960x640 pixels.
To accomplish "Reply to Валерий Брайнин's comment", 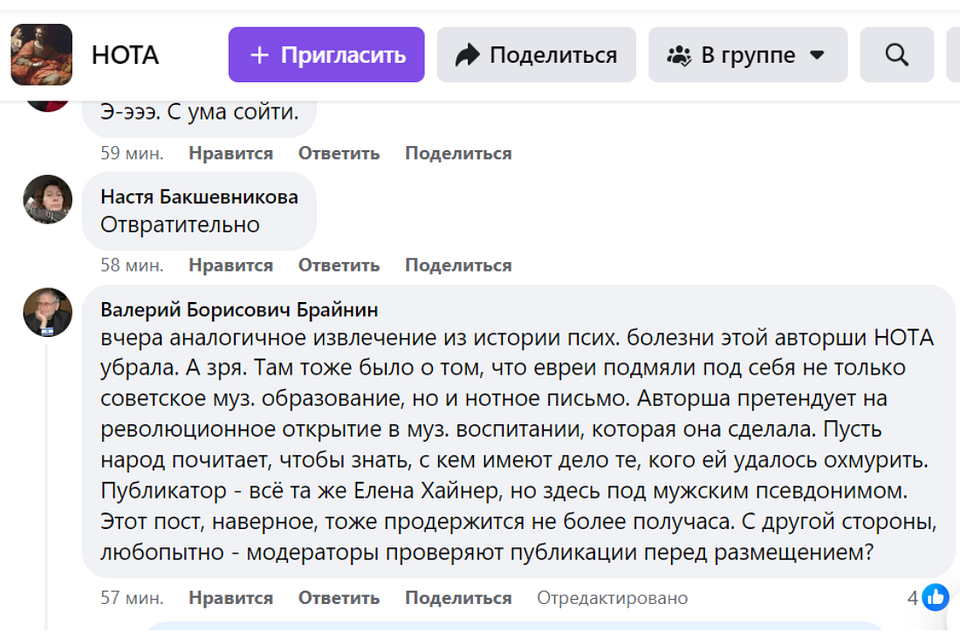I will coord(338,598).
